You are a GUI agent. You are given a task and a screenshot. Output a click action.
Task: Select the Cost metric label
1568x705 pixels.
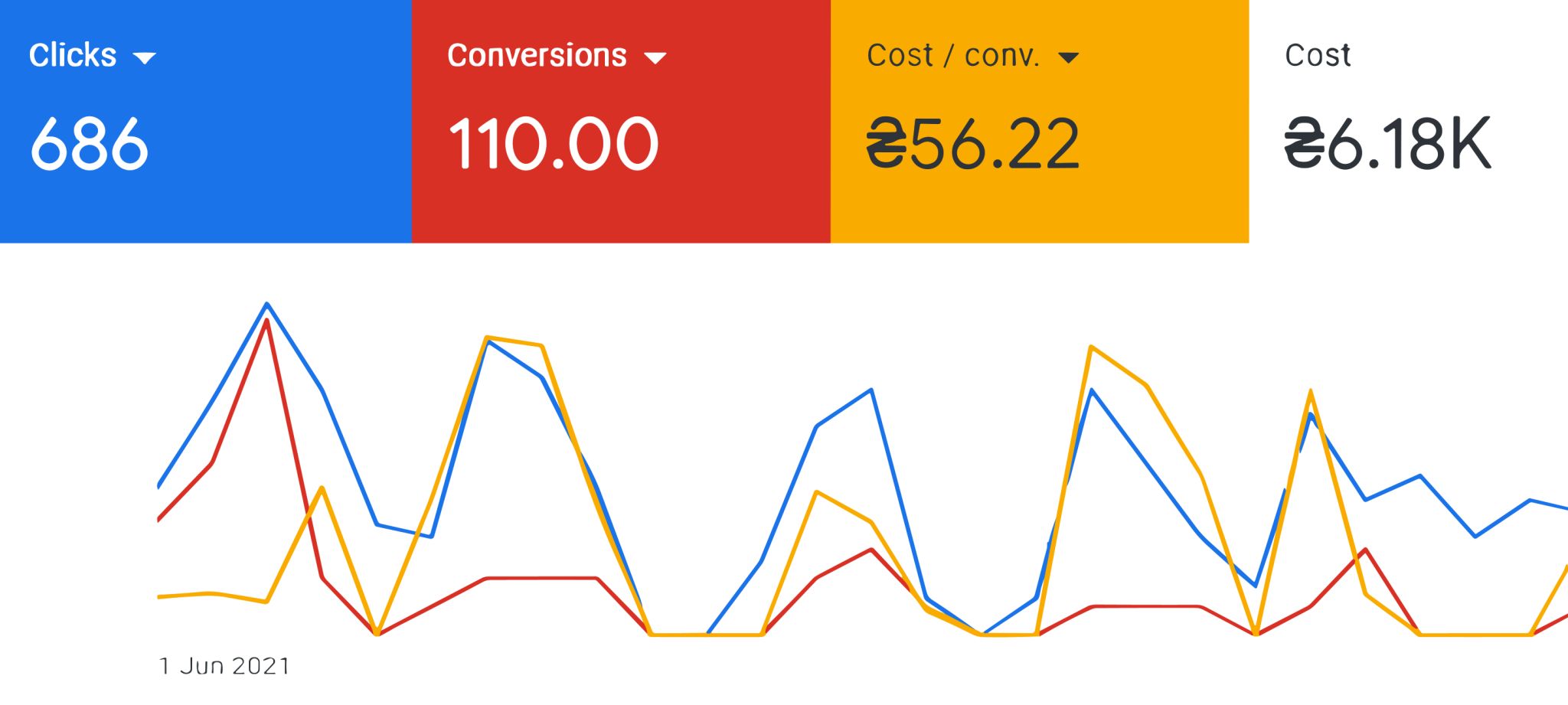click(1317, 56)
